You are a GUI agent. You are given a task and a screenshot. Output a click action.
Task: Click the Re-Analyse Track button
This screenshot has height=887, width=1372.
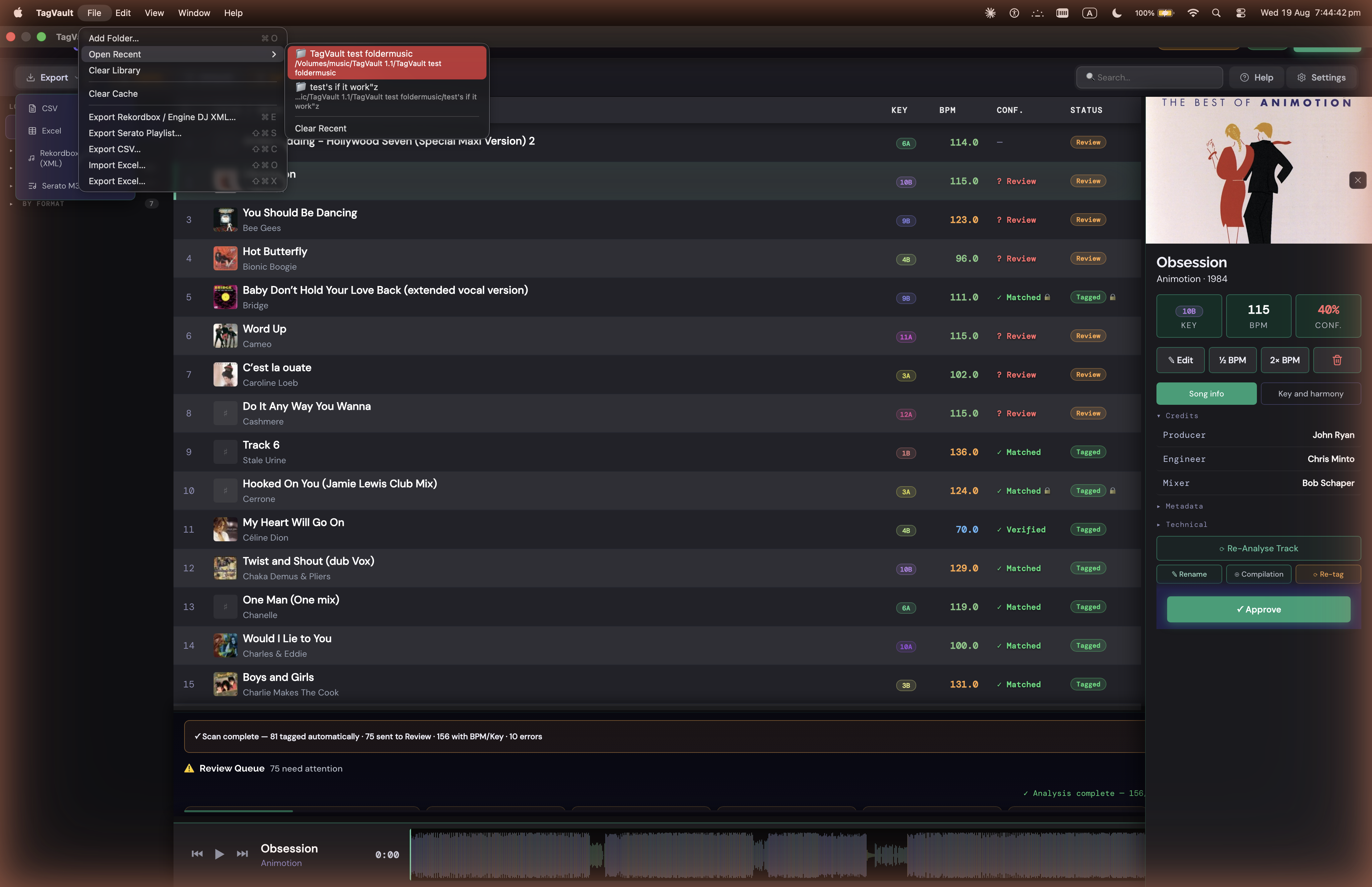click(x=1258, y=548)
